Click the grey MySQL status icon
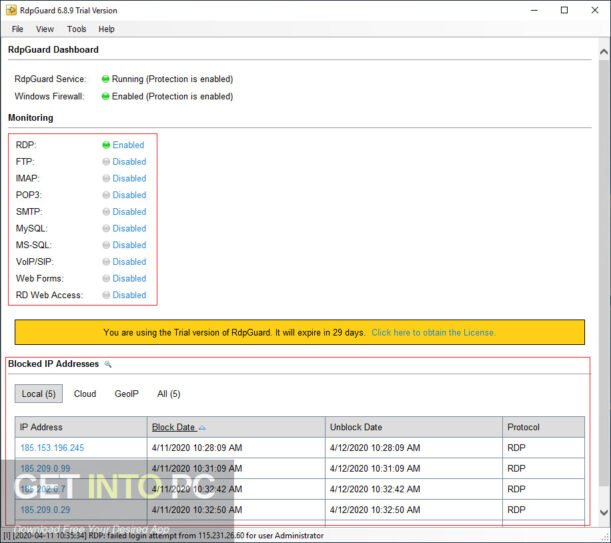This screenshot has width=611, height=543. [x=106, y=228]
